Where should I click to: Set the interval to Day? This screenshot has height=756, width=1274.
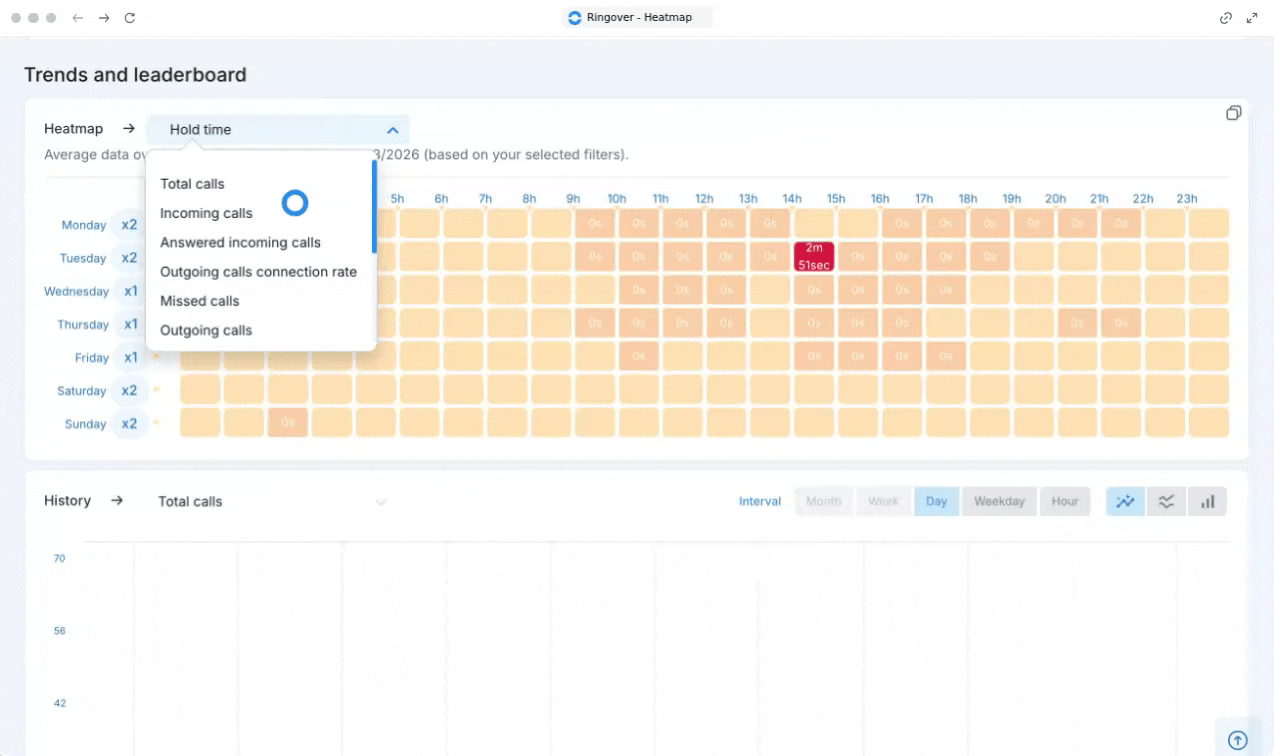coord(937,501)
